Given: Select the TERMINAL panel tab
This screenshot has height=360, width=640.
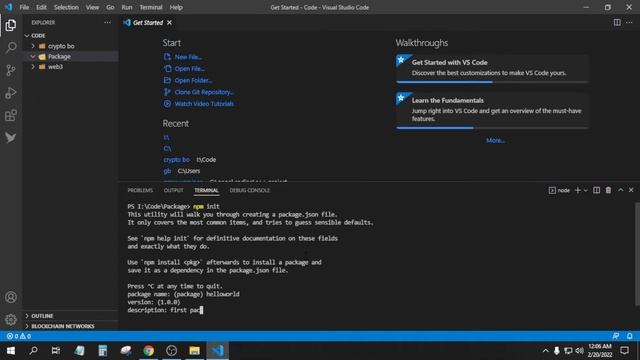Looking at the screenshot, I should [207, 190].
